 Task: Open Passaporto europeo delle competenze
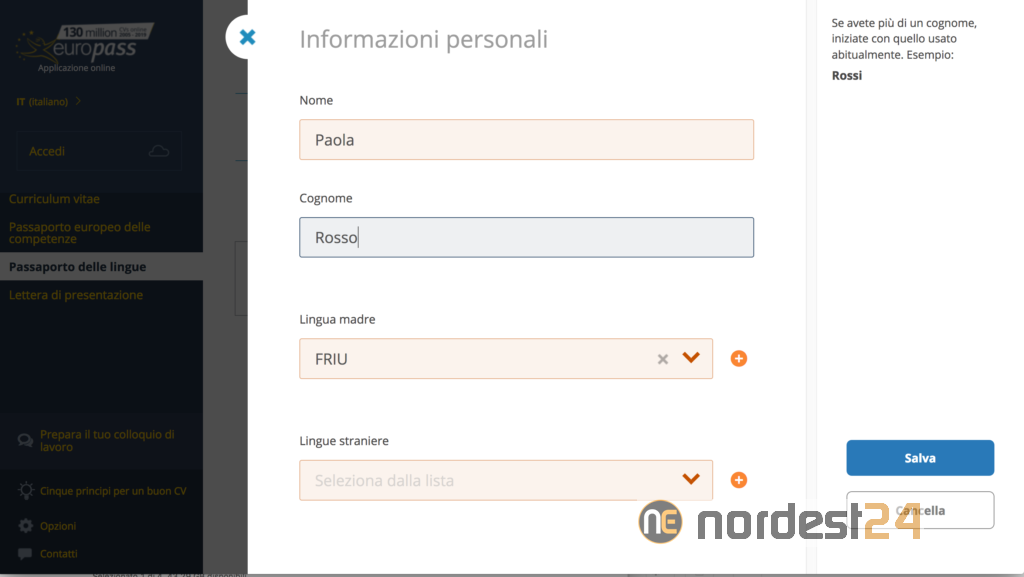[80, 233]
